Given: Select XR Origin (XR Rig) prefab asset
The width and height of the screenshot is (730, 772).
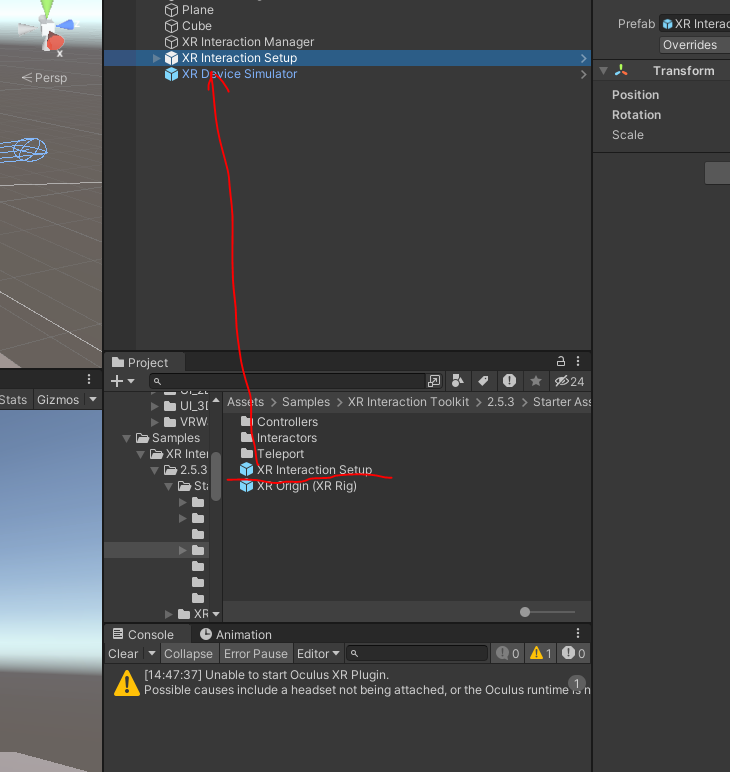Looking at the screenshot, I should (297, 486).
